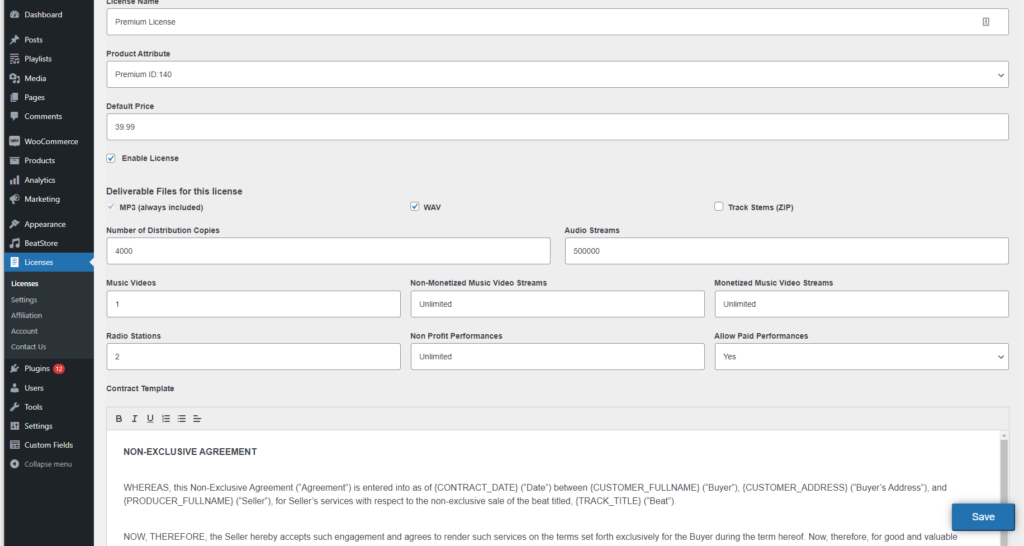The width and height of the screenshot is (1024, 546).
Task: Click the text alignment icon in editor
Action: pyautogui.click(x=197, y=418)
